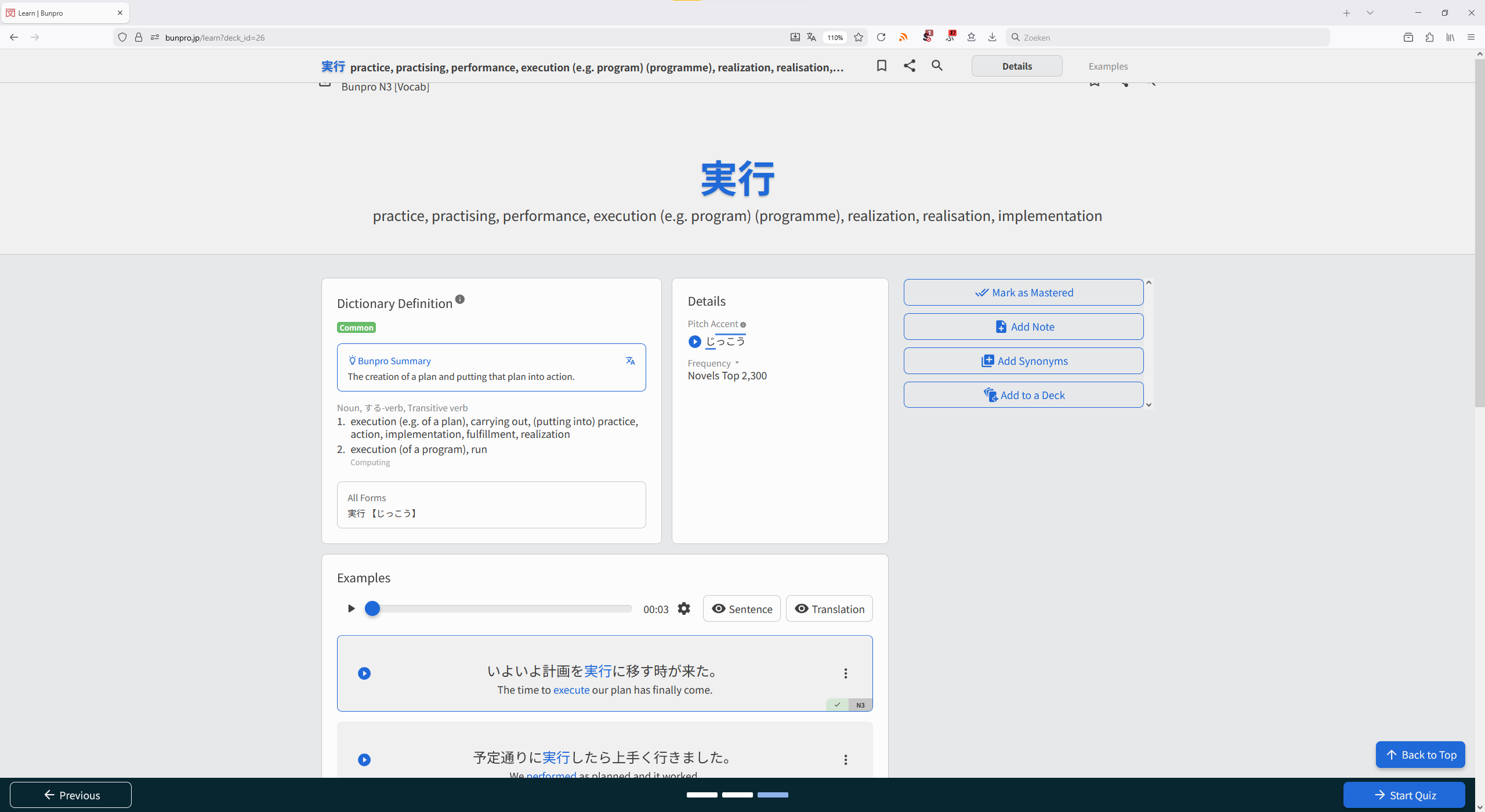Open options menu for first example sentence
Viewport: 1485px width, 812px height.
(x=845, y=673)
